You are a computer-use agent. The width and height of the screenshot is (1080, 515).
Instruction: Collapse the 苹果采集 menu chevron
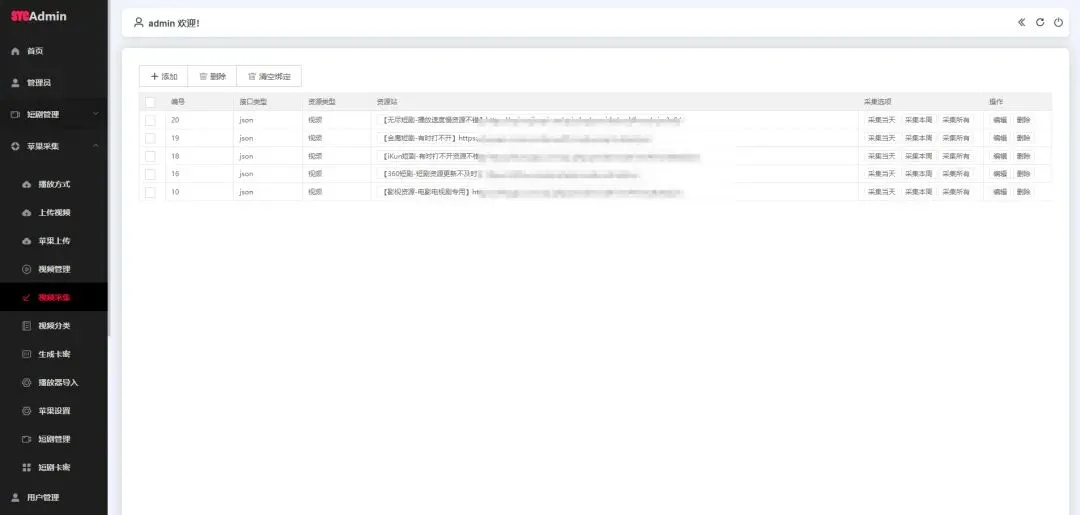pos(96,146)
